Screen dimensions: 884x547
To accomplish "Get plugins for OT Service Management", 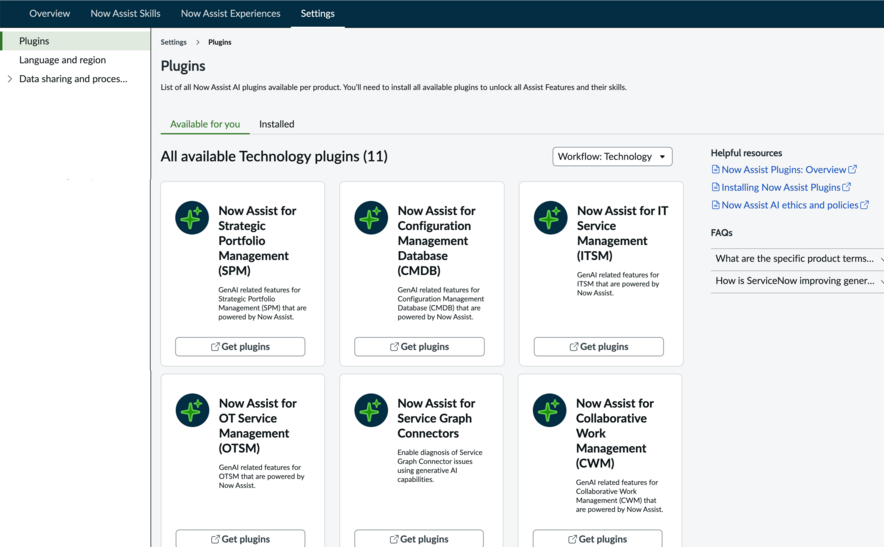I will click(x=240, y=539).
